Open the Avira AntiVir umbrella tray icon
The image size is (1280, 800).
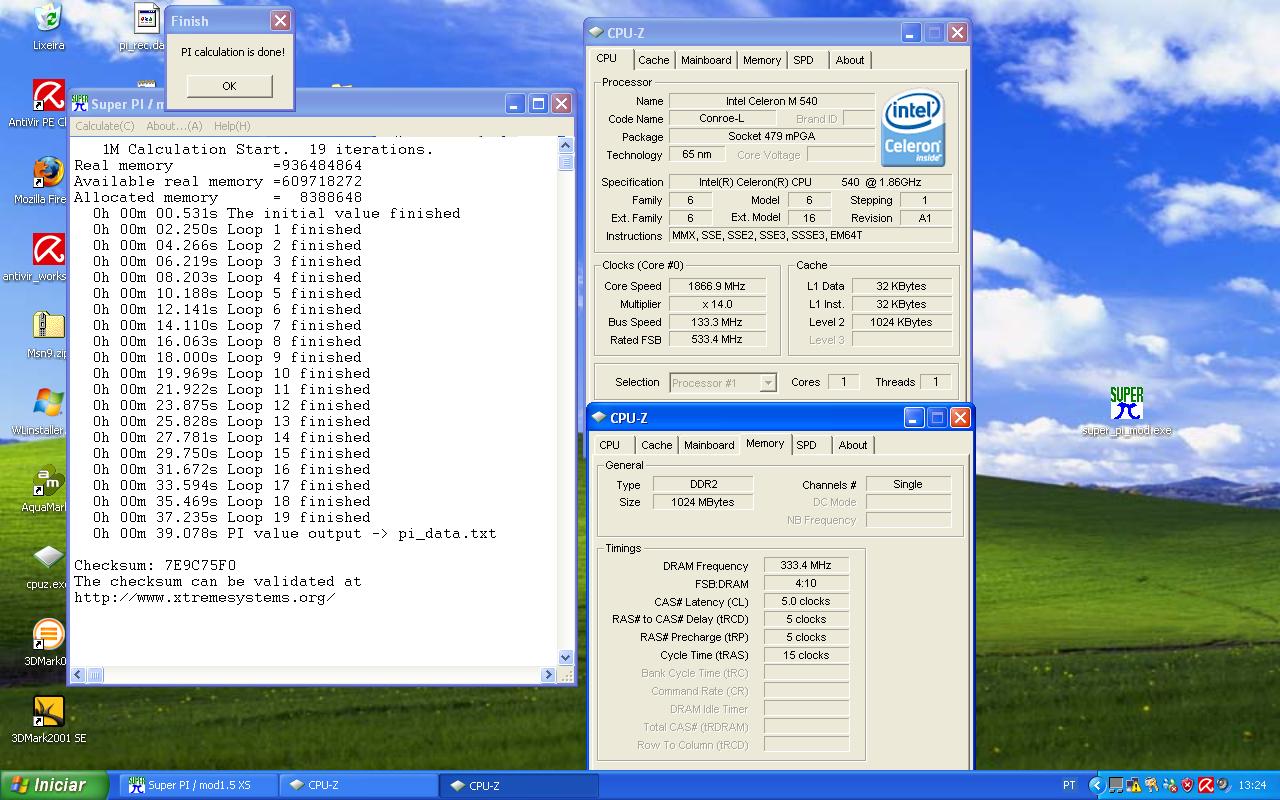[x=1206, y=785]
